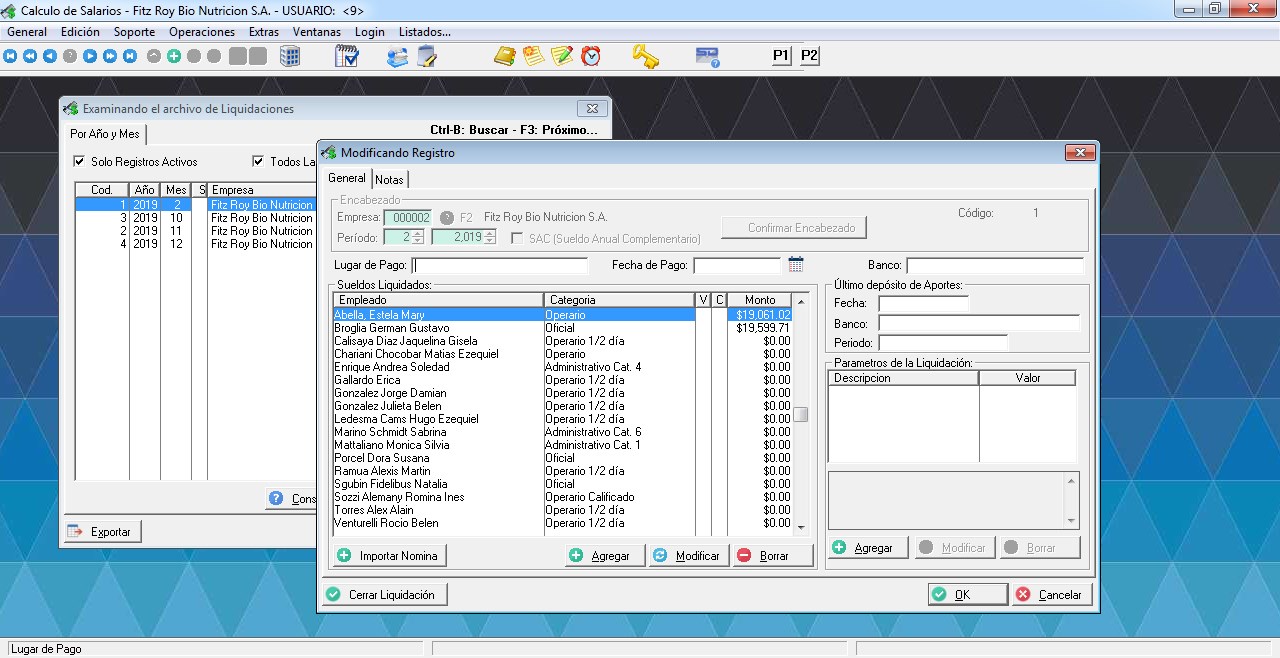Viewport: 1280px width, 658px height.
Task: Open the date picker beside Fecha de Pago
Action: click(796, 265)
